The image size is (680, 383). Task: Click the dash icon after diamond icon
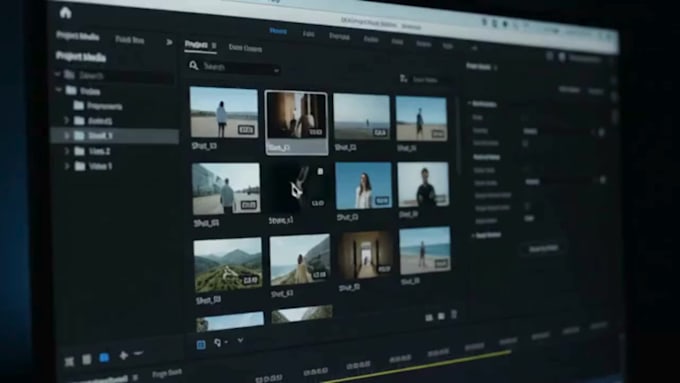(138, 354)
